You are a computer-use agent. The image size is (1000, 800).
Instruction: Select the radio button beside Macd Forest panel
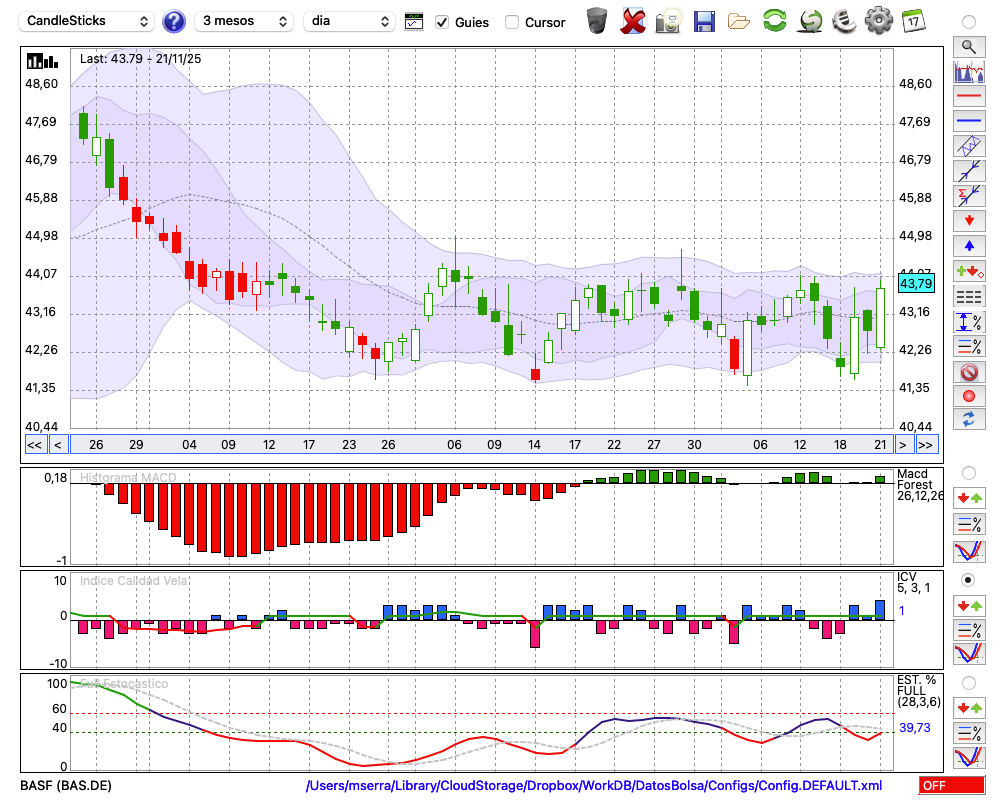click(x=968, y=472)
